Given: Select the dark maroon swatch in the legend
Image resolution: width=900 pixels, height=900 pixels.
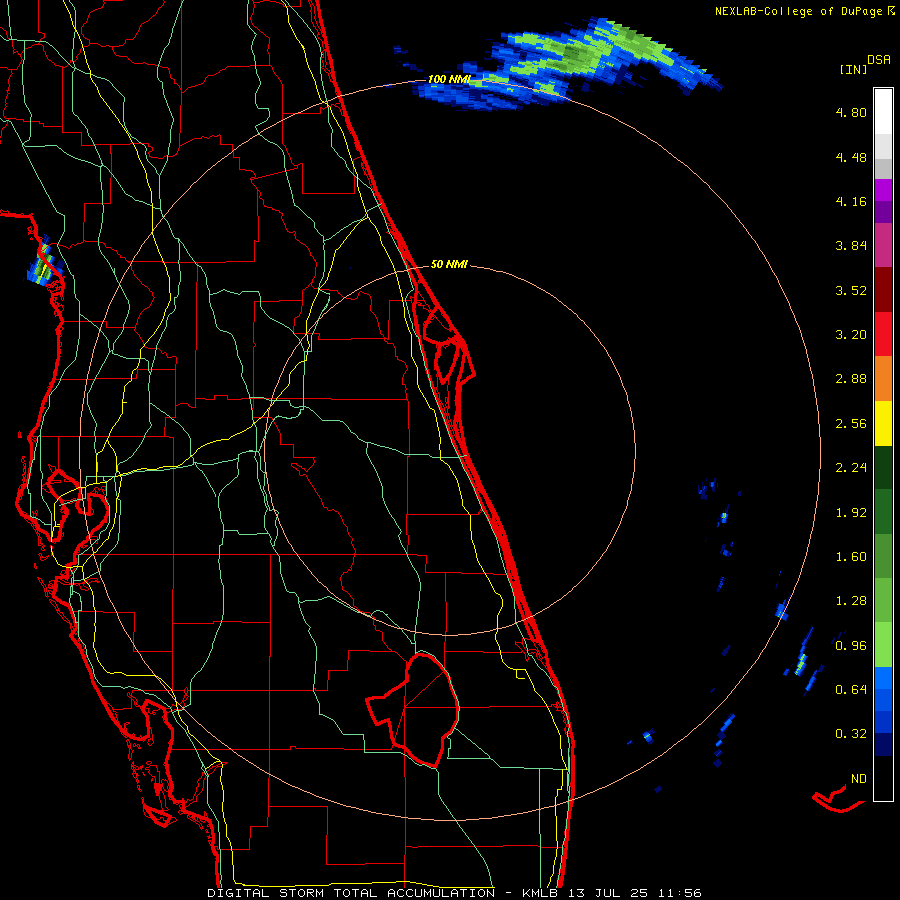Looking at the screenshot, I should pos(883,290).
